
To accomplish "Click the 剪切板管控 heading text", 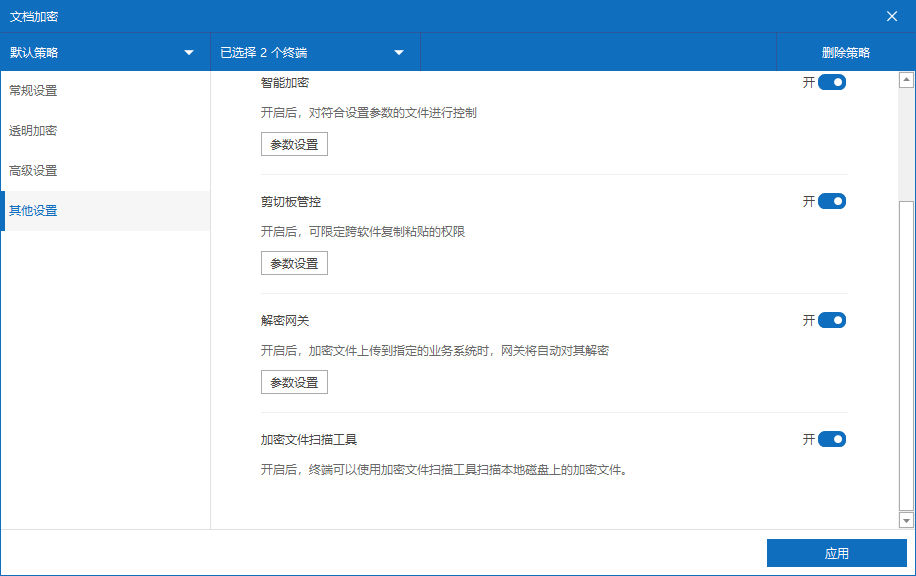I will pos(291,202).
